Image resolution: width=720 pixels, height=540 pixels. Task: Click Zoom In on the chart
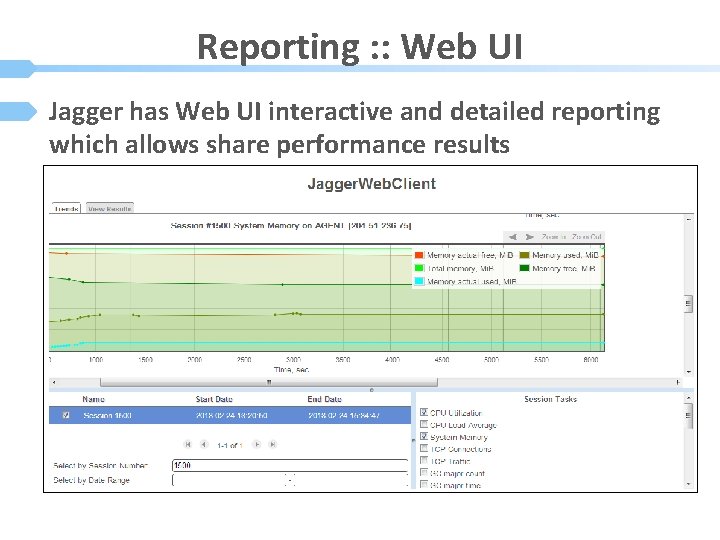click(553, 237)
